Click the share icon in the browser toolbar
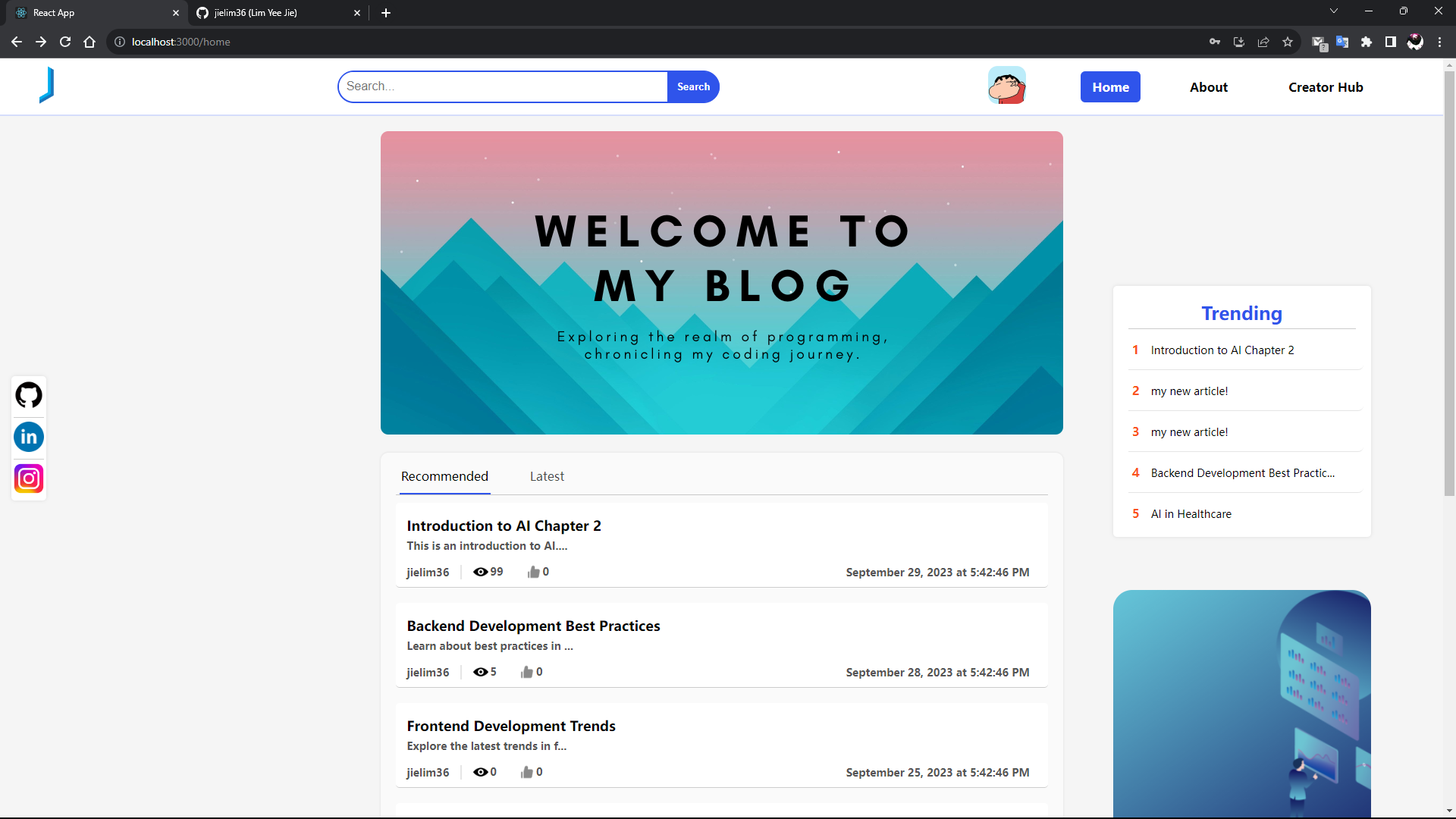The height and width of the screenshot is (819, 1456). (1263, 42)
